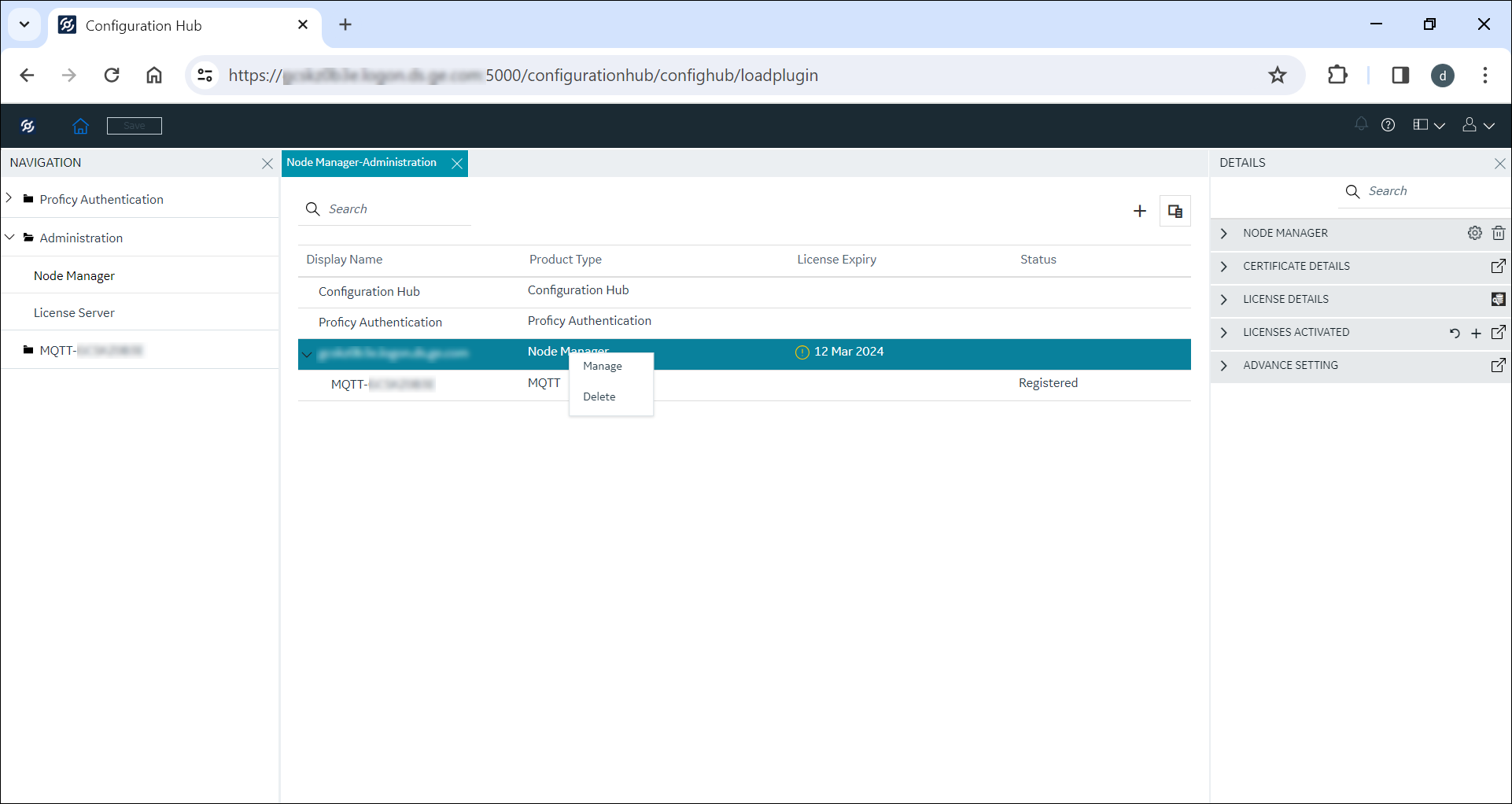The image size is (1512, 804).
Task: Go to the home icon in app header
Action: pos(80,126)
